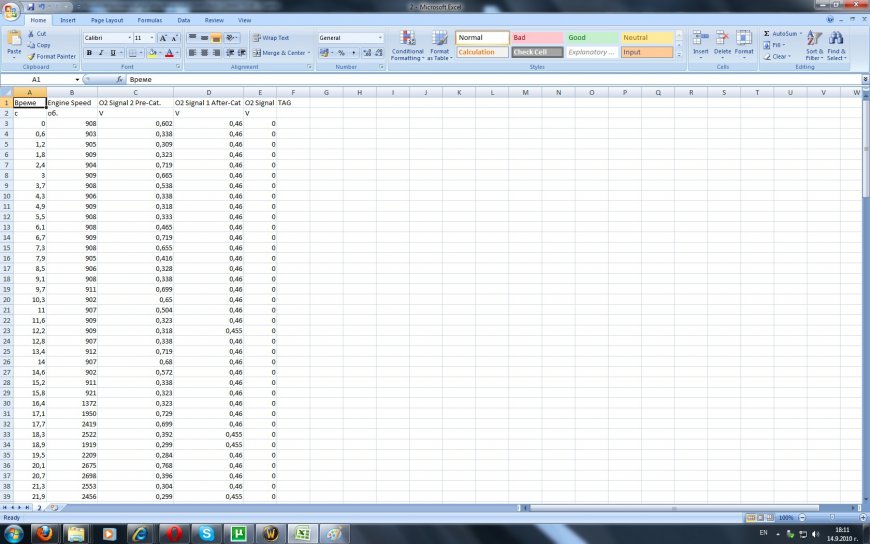
Task: Open the Formulas ribbon tab
Action: point(149,20)
